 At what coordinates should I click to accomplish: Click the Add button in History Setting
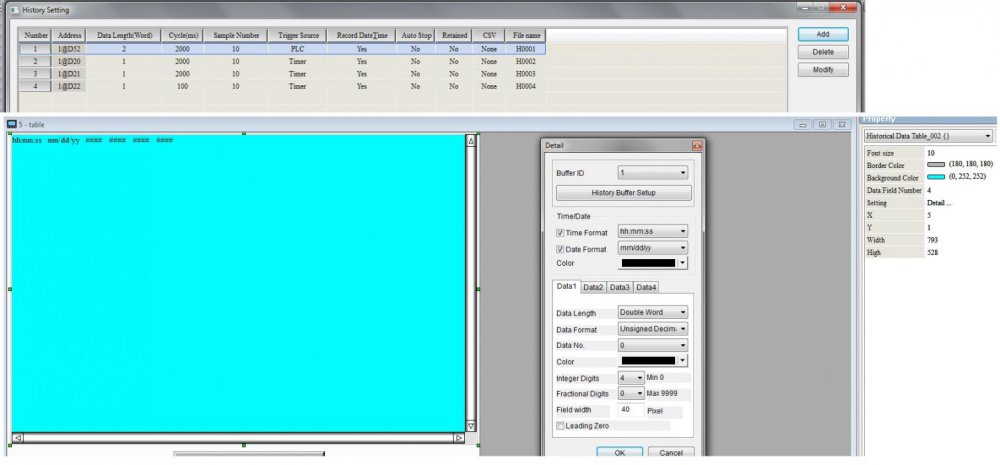[x=823, y=34]
